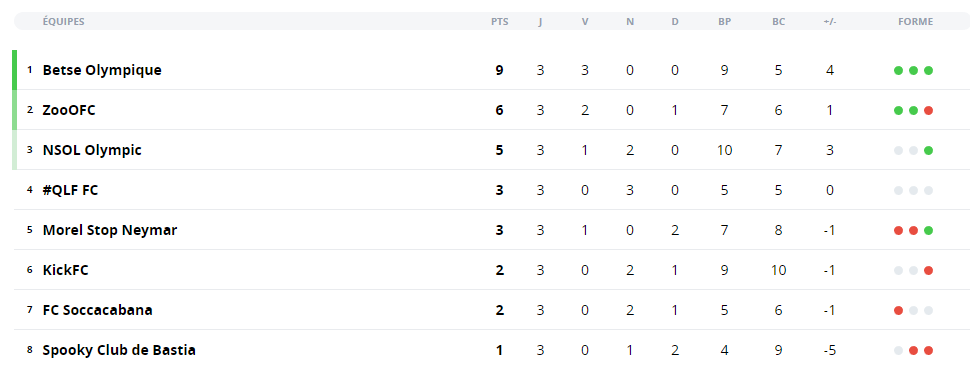Click Spooky Club de Bastia
970x386 pixels.
[x=119, y=350]
